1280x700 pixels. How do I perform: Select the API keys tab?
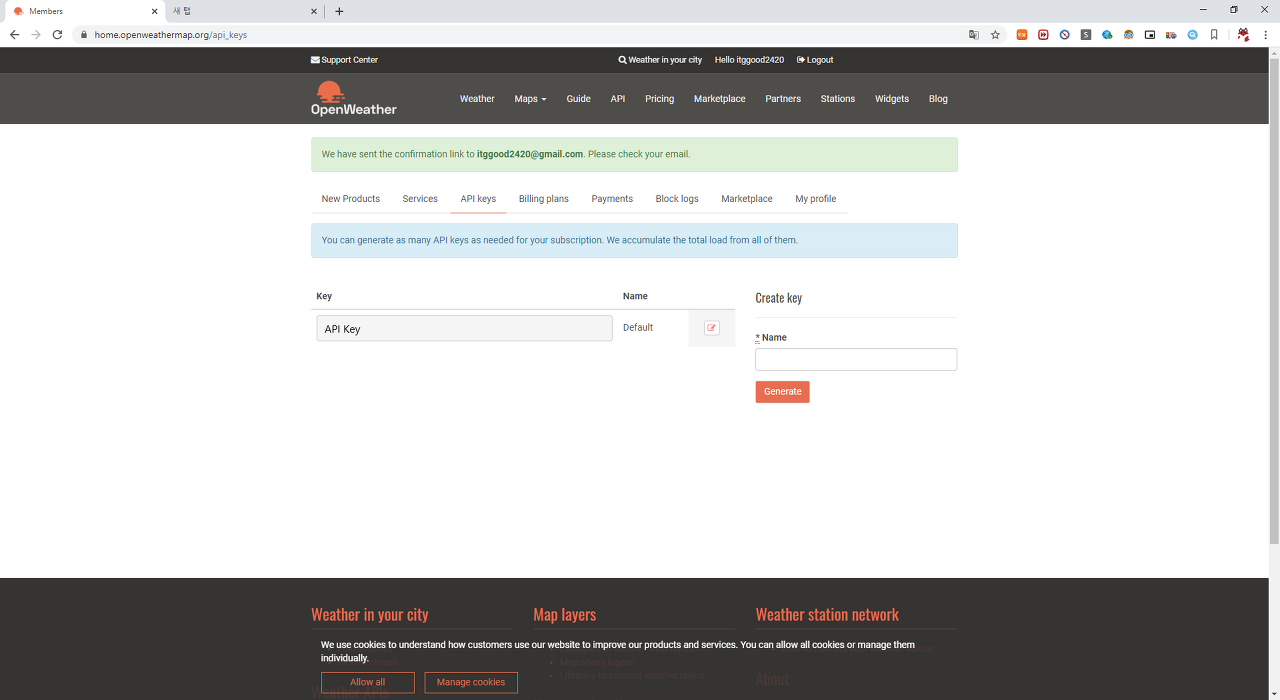tap(478, 199)
